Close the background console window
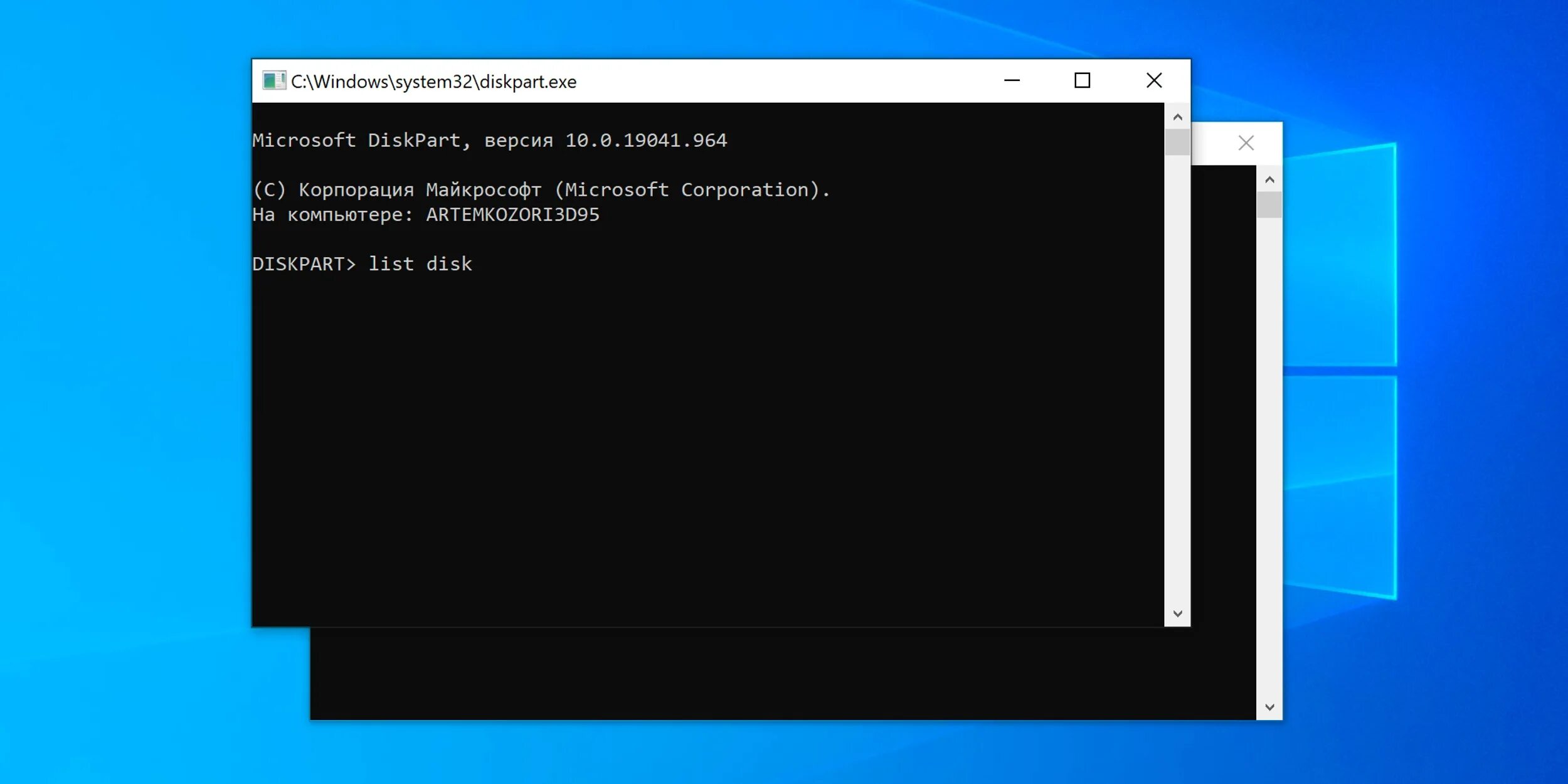The height and width of the screenshot is (784, 1568). pos(1246,144)
